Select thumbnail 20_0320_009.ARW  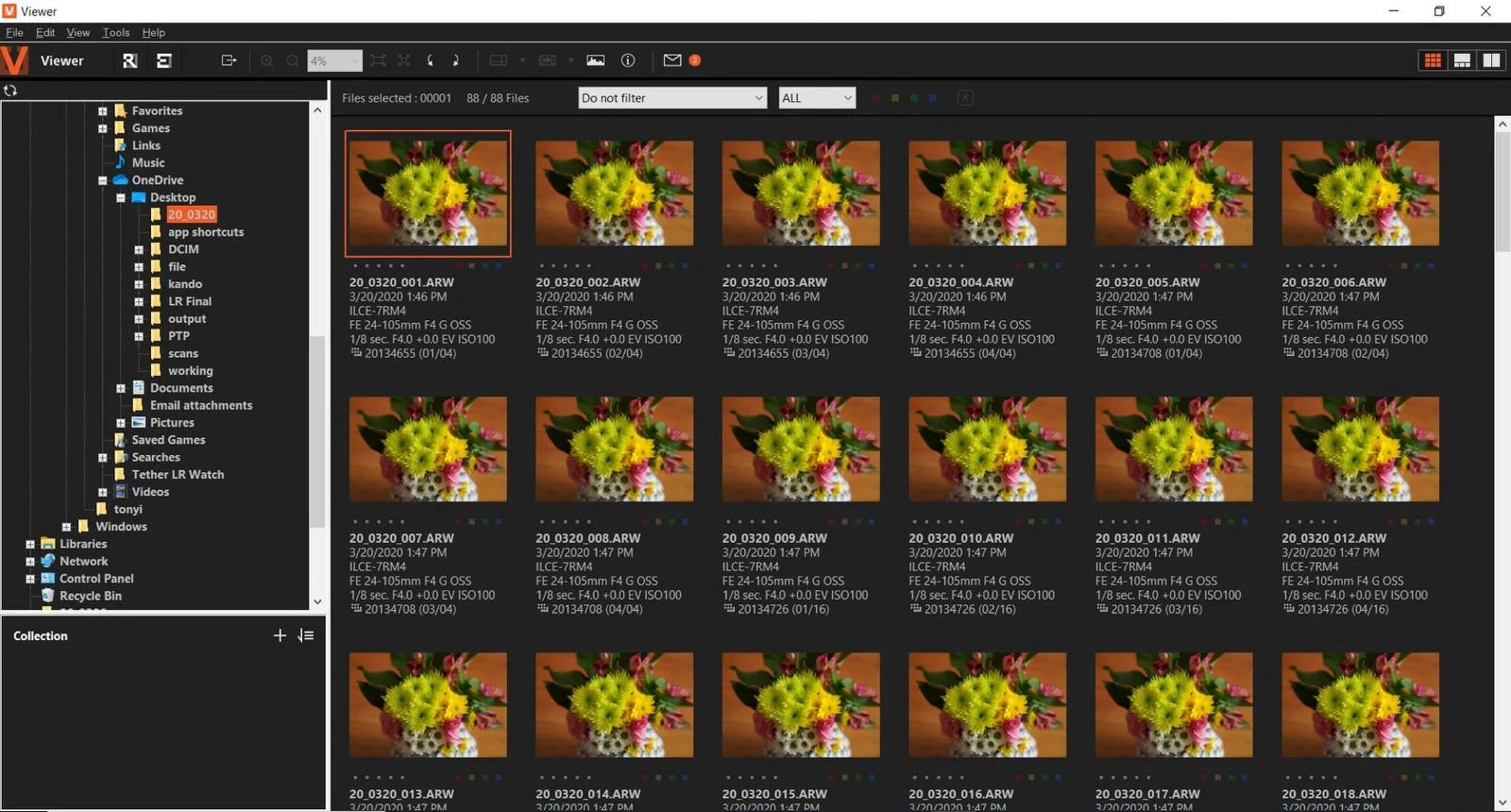[801, 449]
